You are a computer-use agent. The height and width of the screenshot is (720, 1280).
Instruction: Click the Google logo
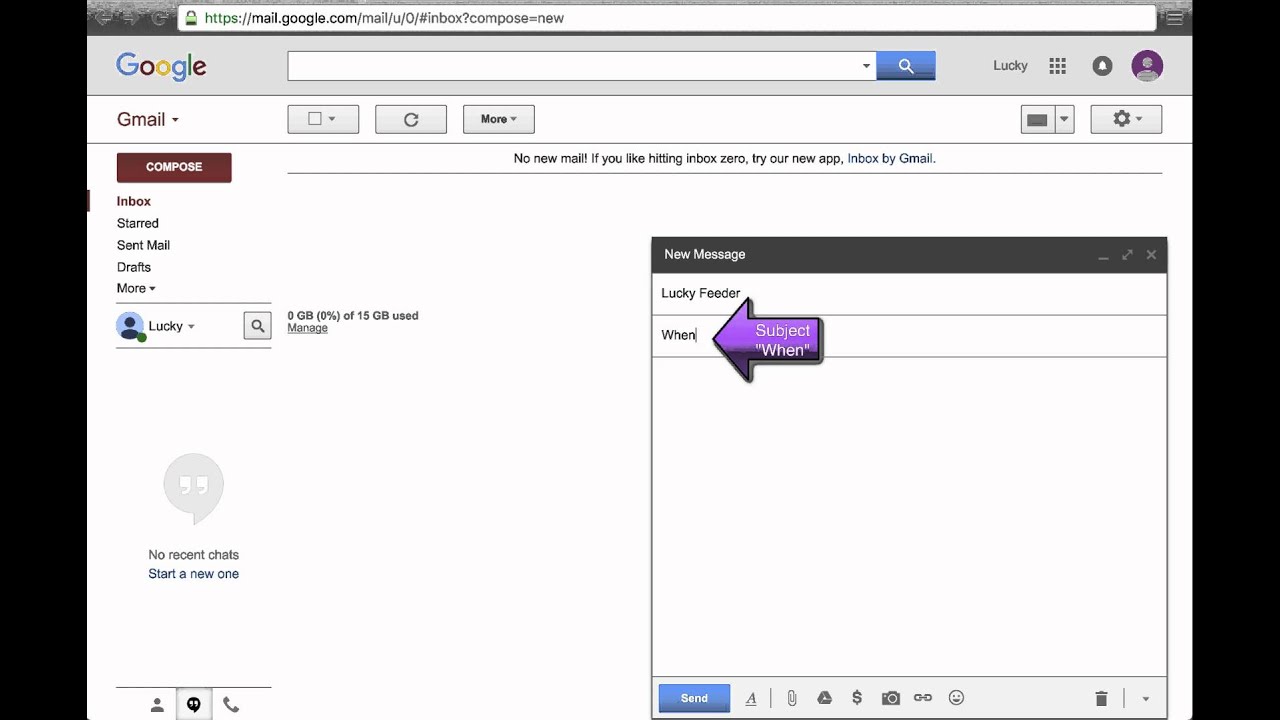pos(161,67)
